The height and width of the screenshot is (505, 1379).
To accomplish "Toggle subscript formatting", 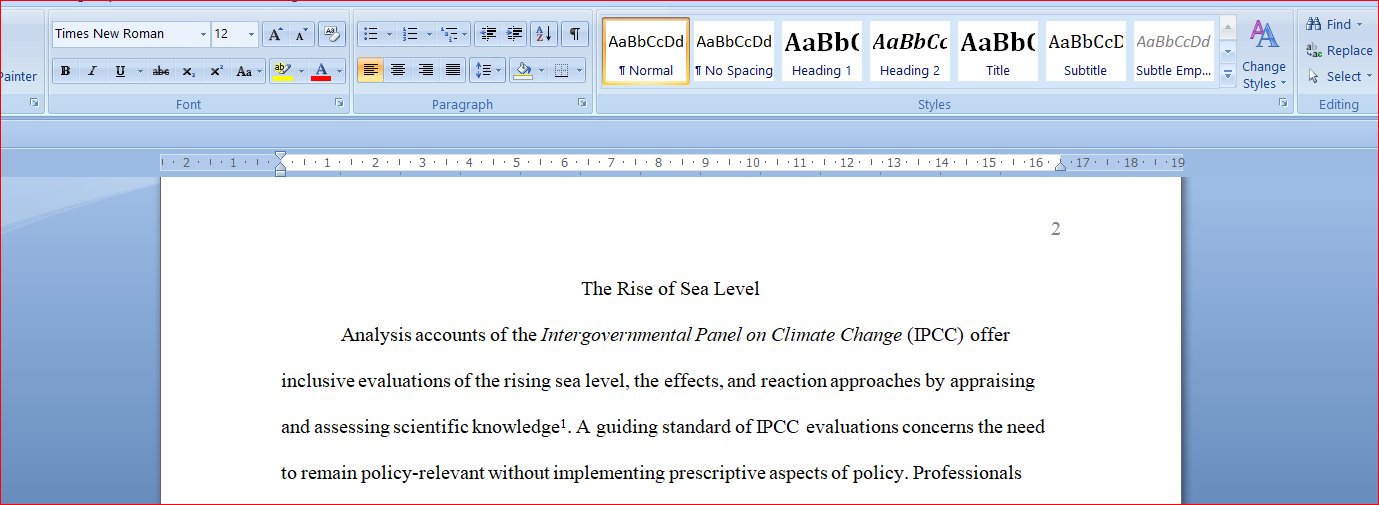I will point(188,71).
